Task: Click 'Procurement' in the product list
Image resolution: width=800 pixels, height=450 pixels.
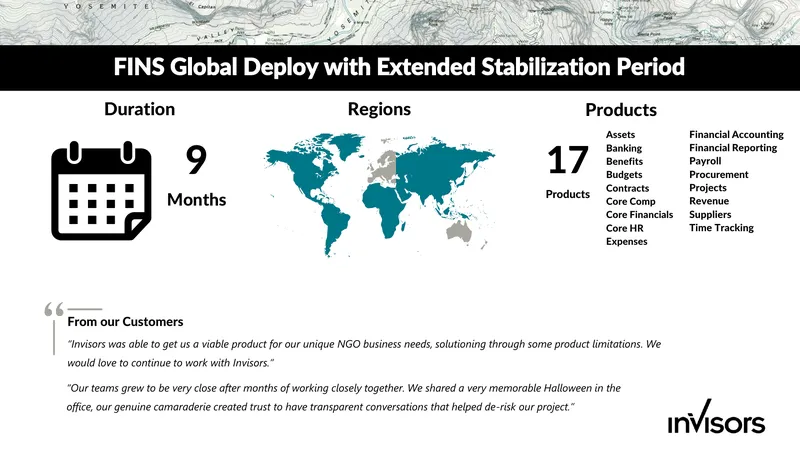Action: click(718, 174)
